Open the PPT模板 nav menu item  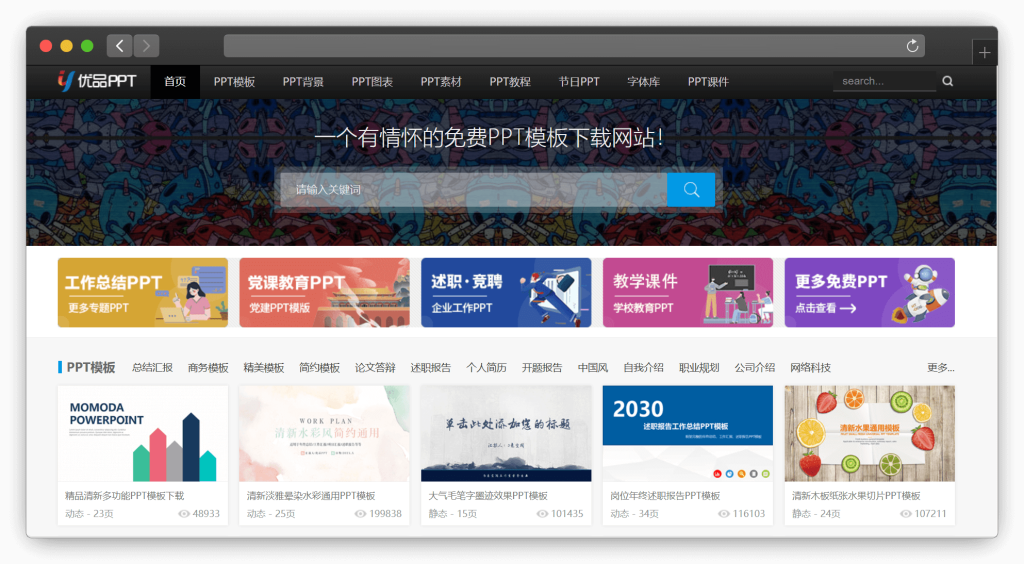click(x=234, y=82)
